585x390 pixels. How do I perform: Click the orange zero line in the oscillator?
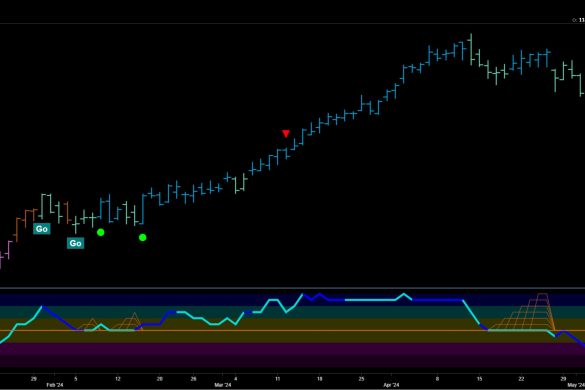pos(292,331)
